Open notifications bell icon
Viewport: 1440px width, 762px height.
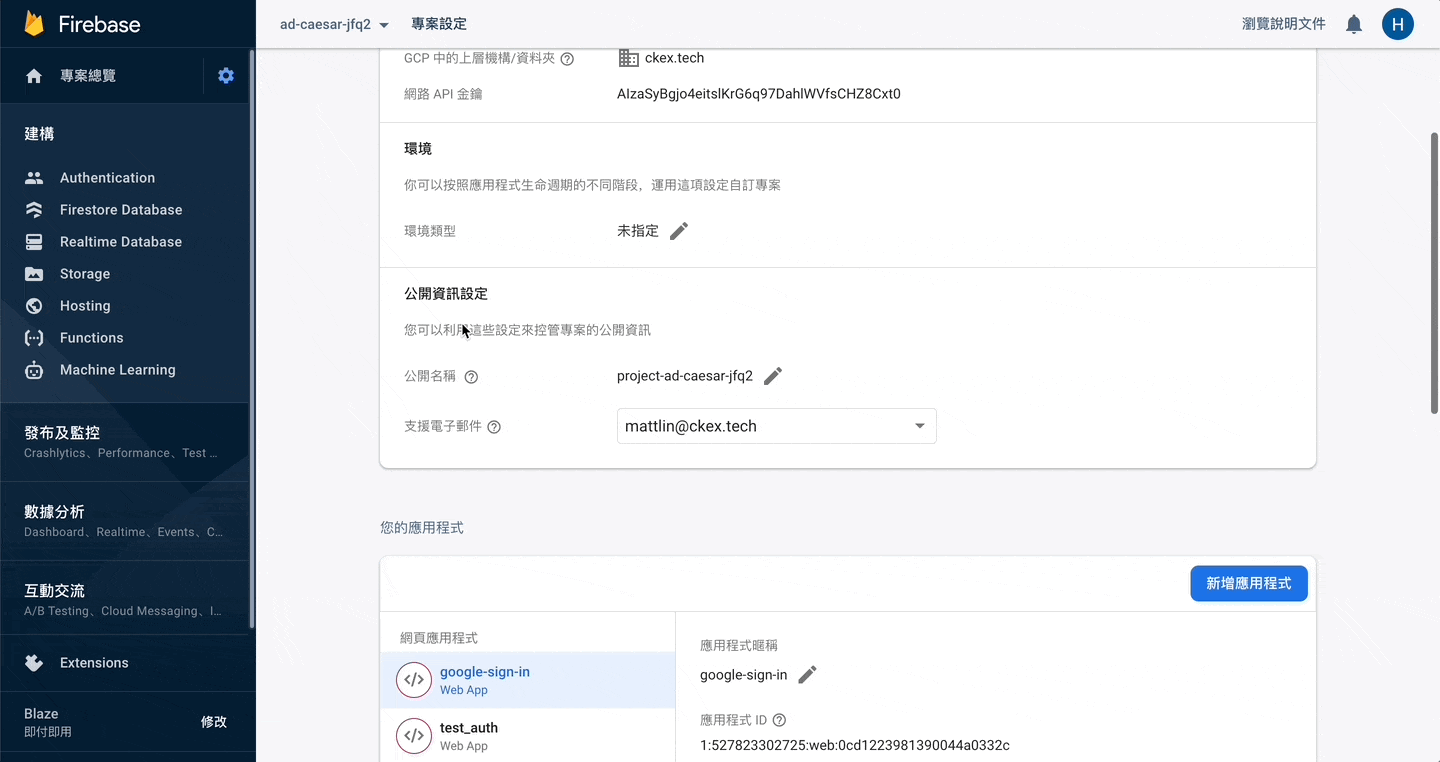click(x=1354, y=24)
